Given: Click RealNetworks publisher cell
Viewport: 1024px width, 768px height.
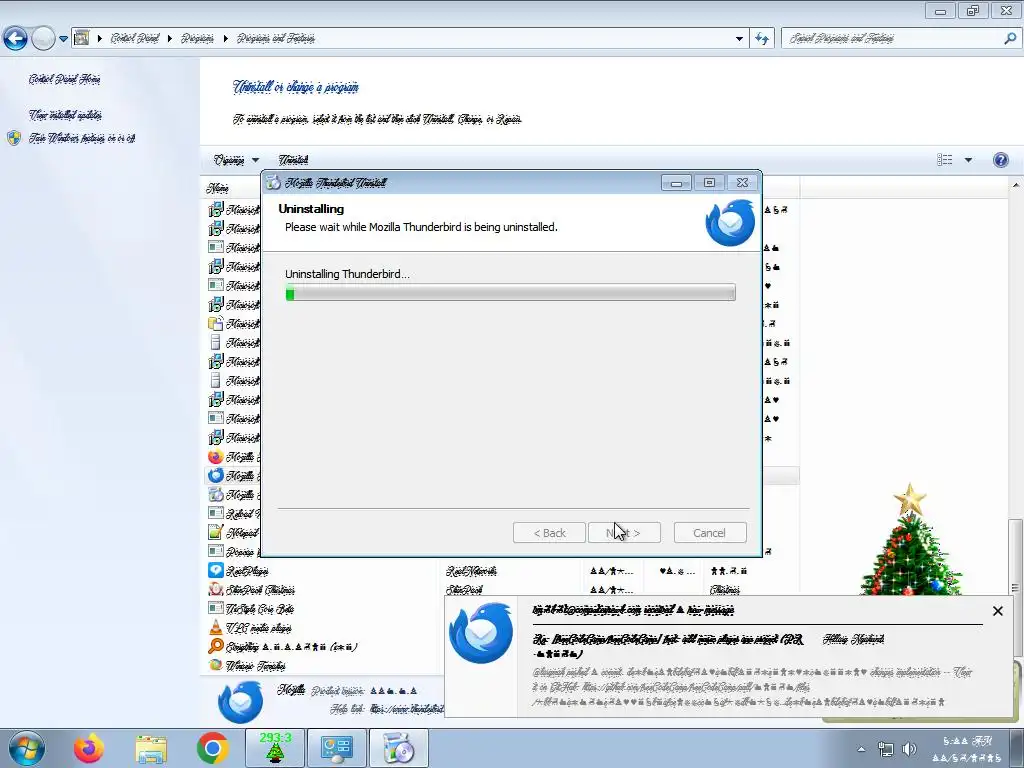Looking at the screenshot, I should tap(471, 571).
